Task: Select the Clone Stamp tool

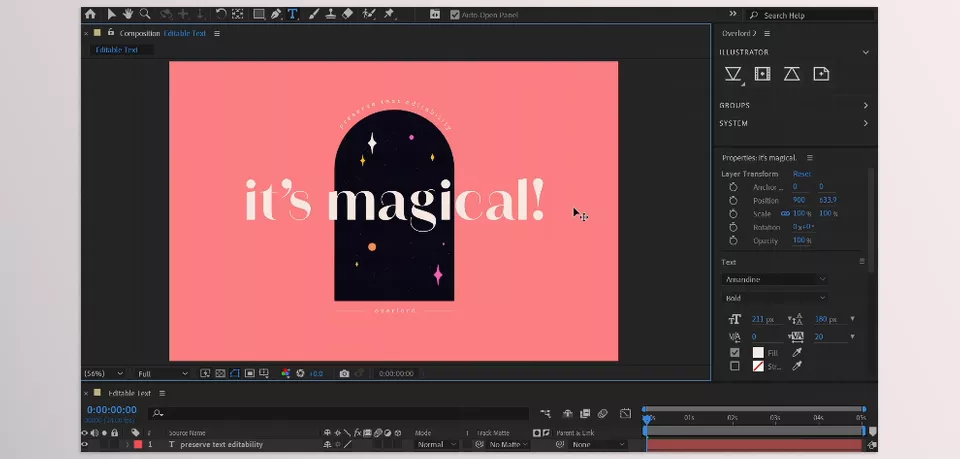Action: click(331, 13)
